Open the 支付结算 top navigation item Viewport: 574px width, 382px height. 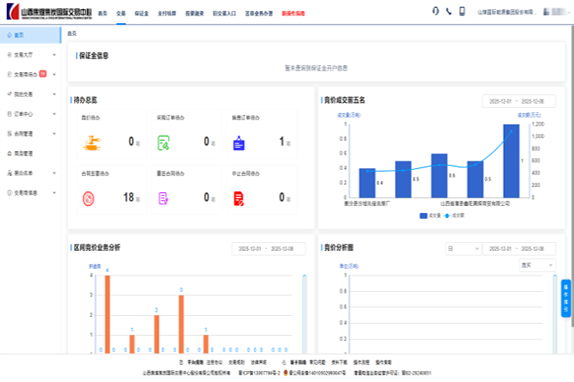[167, 14]
